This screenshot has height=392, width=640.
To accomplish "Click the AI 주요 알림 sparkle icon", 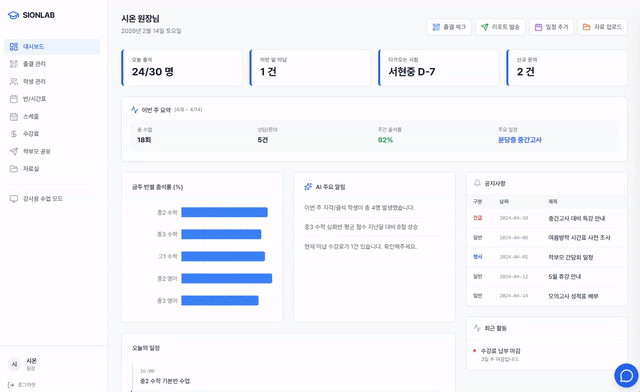I will click(308, 187).
